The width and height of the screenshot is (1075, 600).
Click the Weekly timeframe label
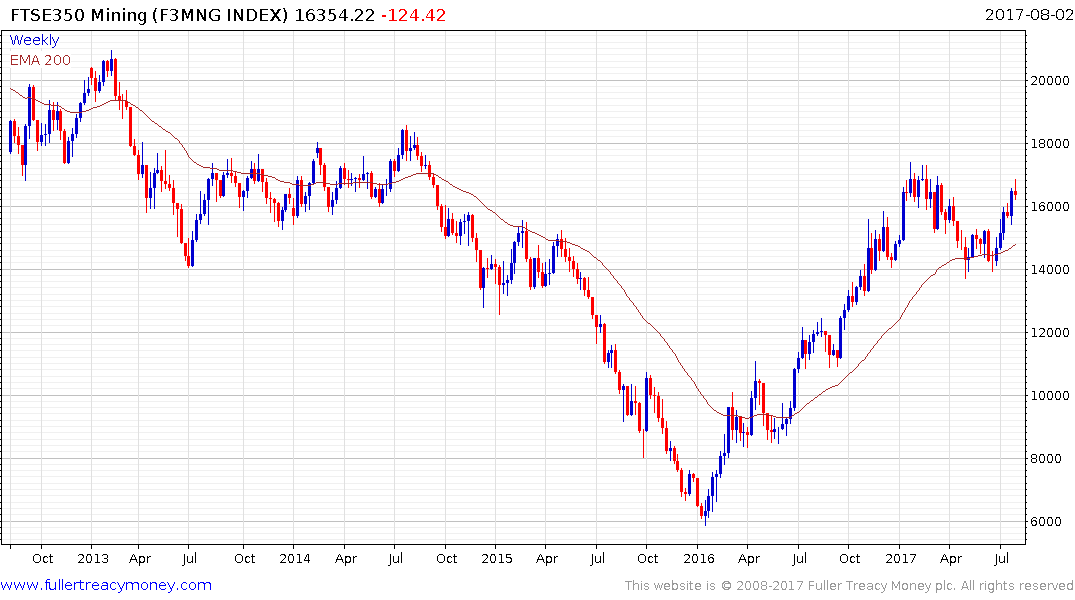34,40
